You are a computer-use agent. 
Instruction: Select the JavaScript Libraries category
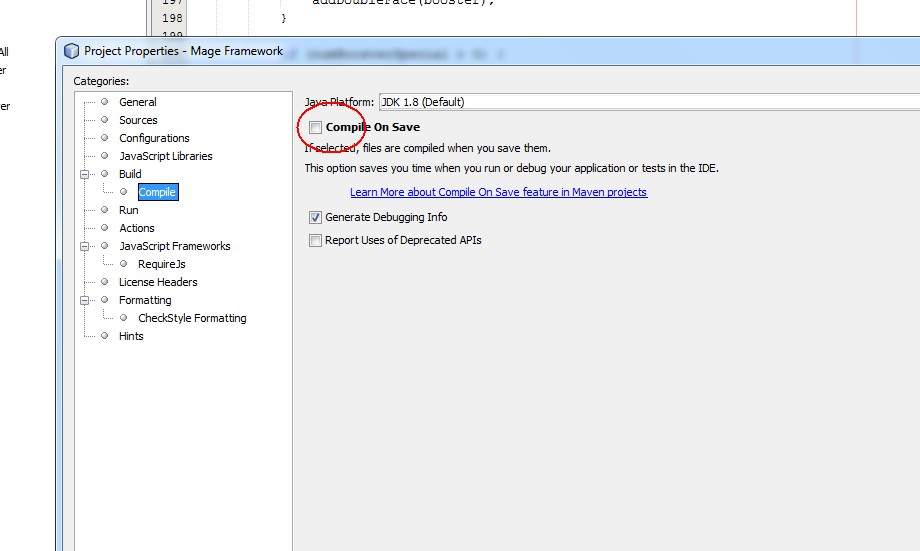(165, 156)
